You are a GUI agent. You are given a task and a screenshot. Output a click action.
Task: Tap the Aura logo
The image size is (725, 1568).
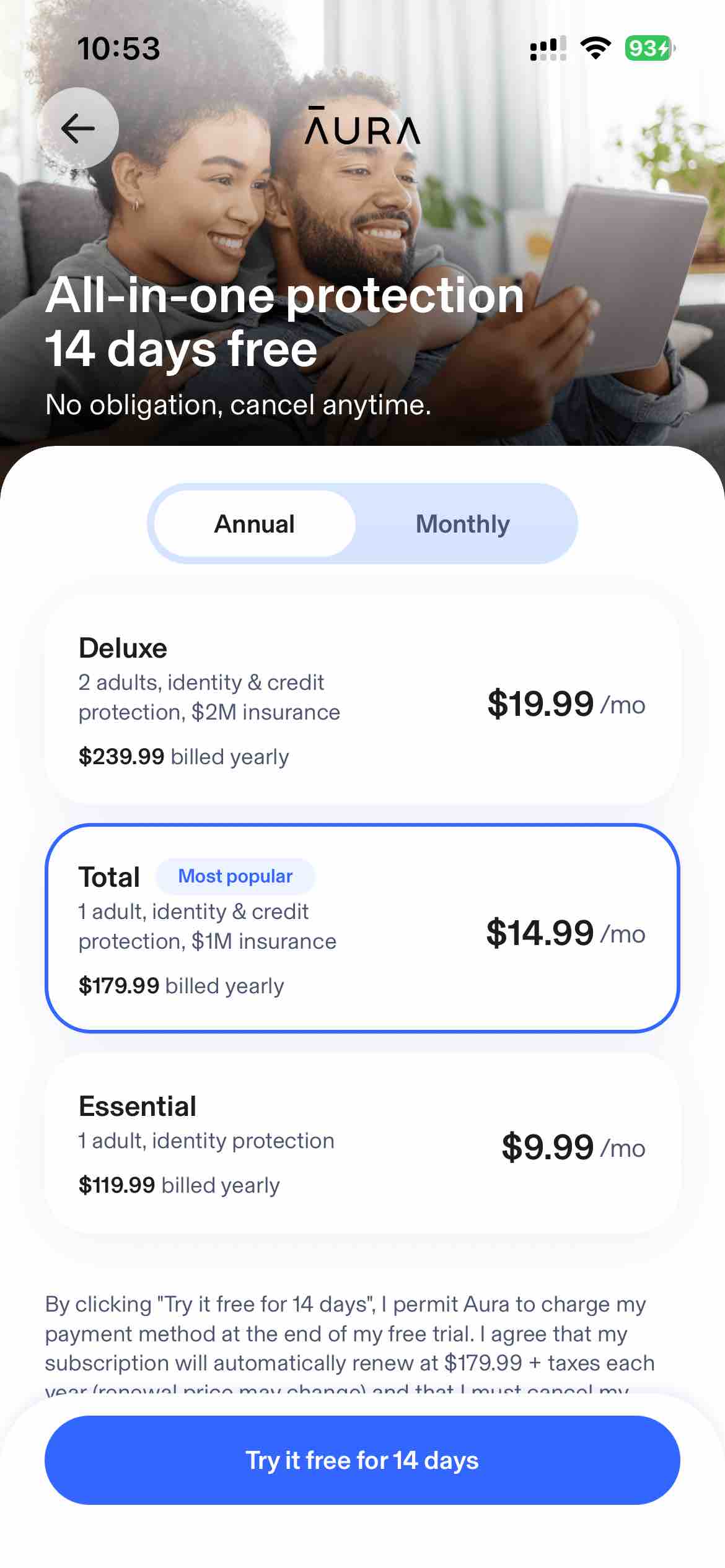(x=362, y=126)
